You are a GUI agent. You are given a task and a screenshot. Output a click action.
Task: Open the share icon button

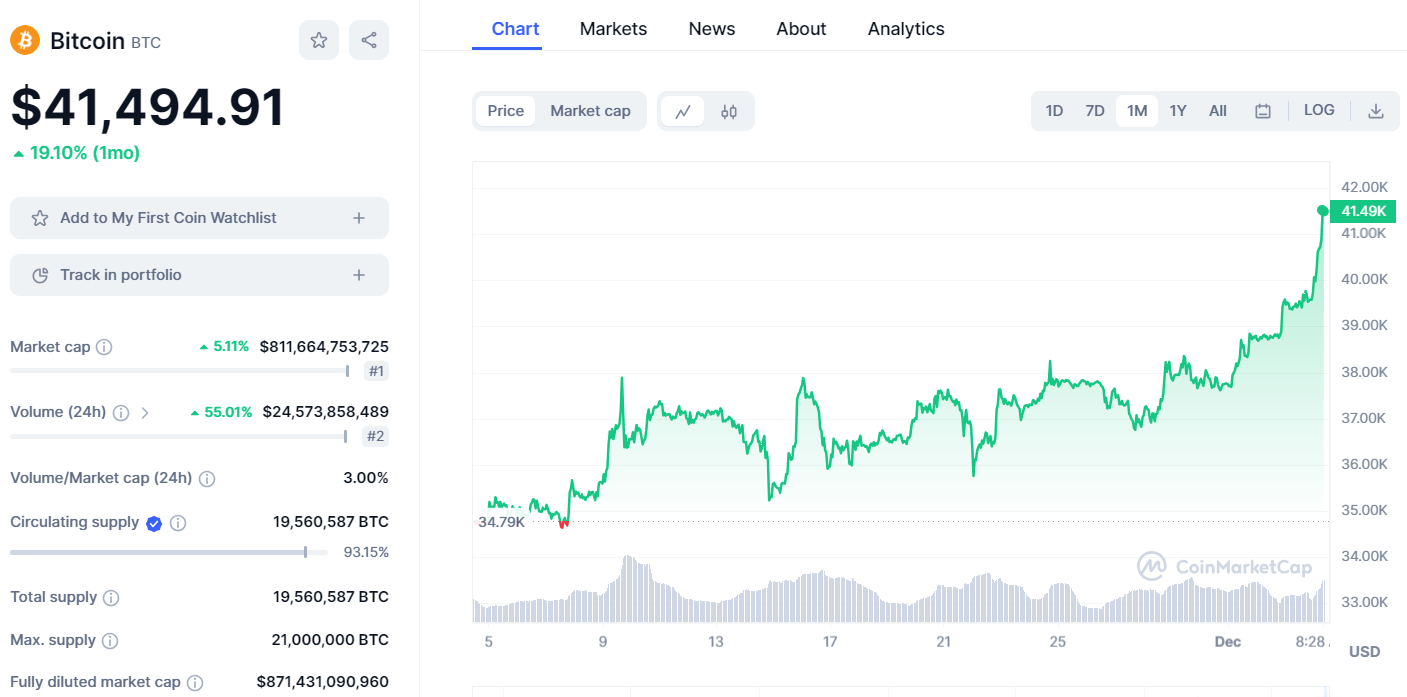pos(369,40)
